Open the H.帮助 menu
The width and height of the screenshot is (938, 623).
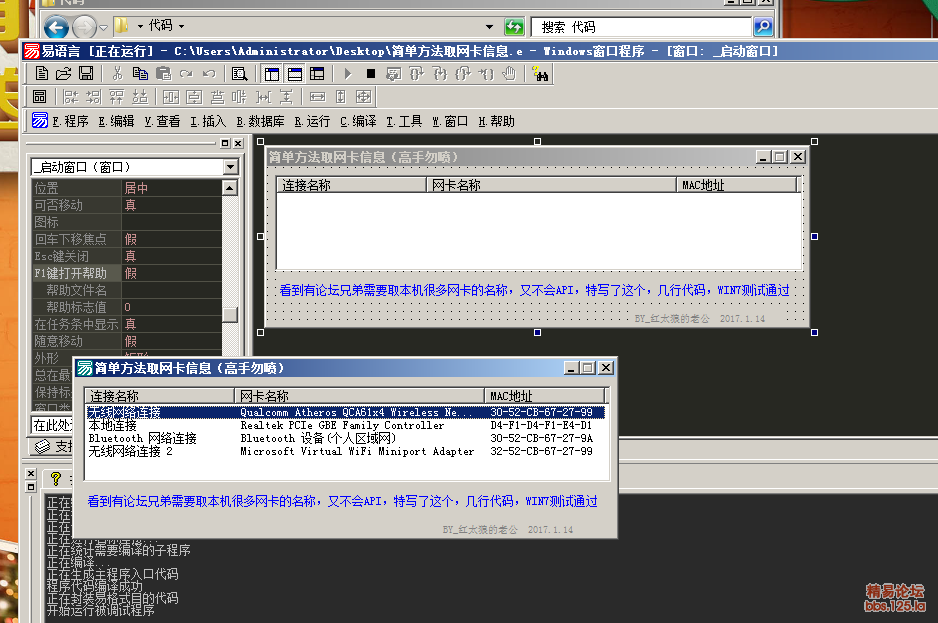497,121
